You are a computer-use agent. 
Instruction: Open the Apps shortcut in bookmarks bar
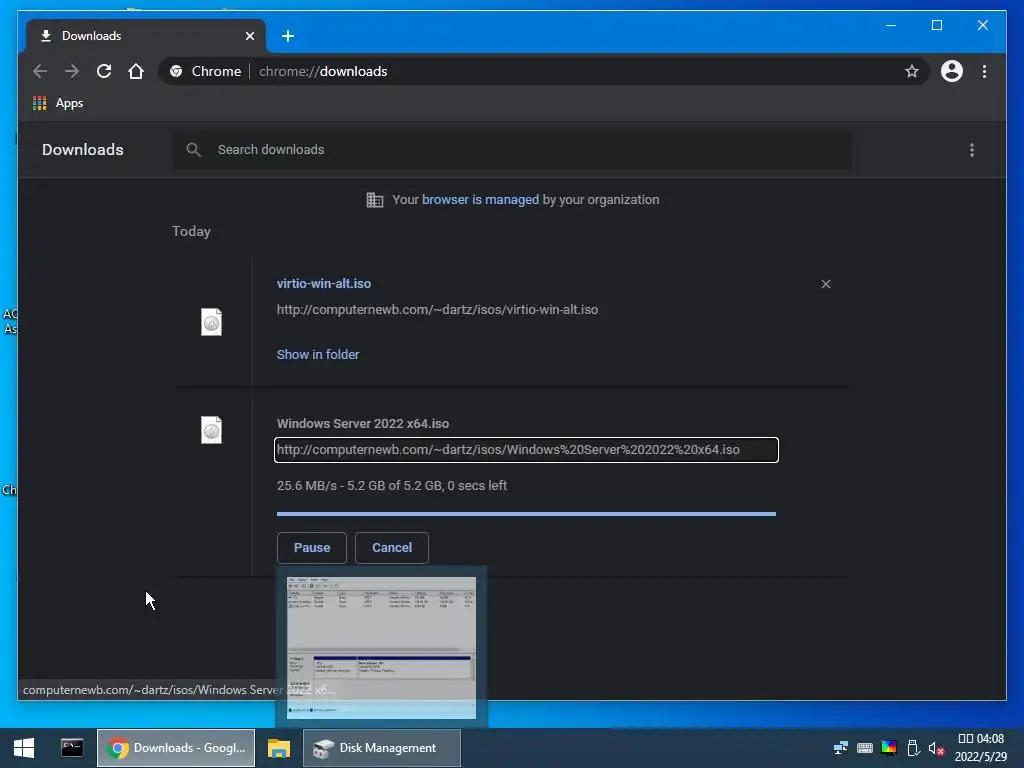pyautogui.click(x=58, y=103)
